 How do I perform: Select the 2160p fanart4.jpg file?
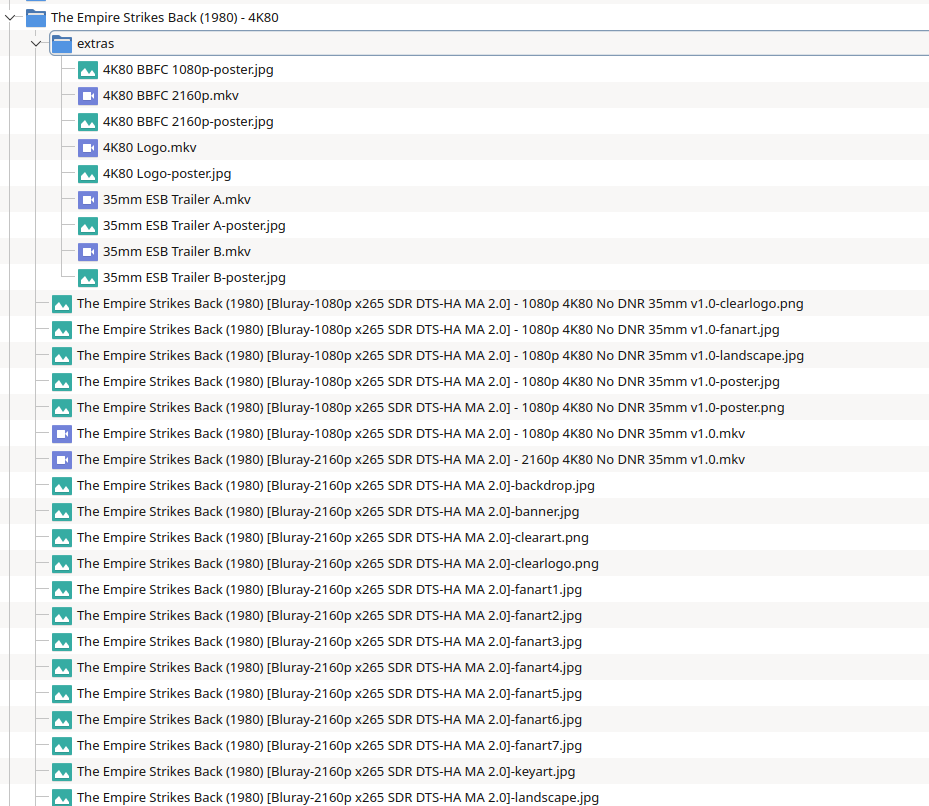[x=329, y=668]
